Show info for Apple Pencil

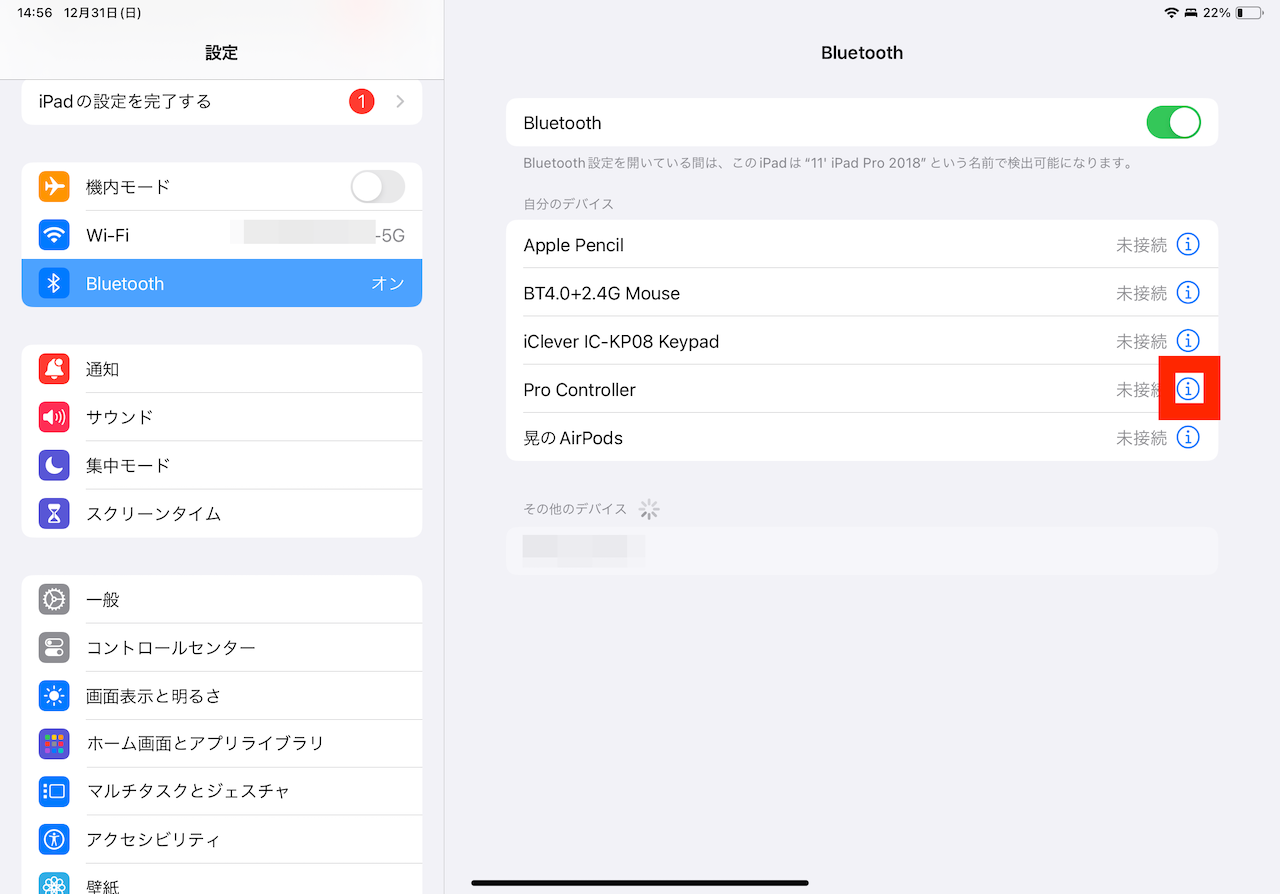(x=1187, y=244)
